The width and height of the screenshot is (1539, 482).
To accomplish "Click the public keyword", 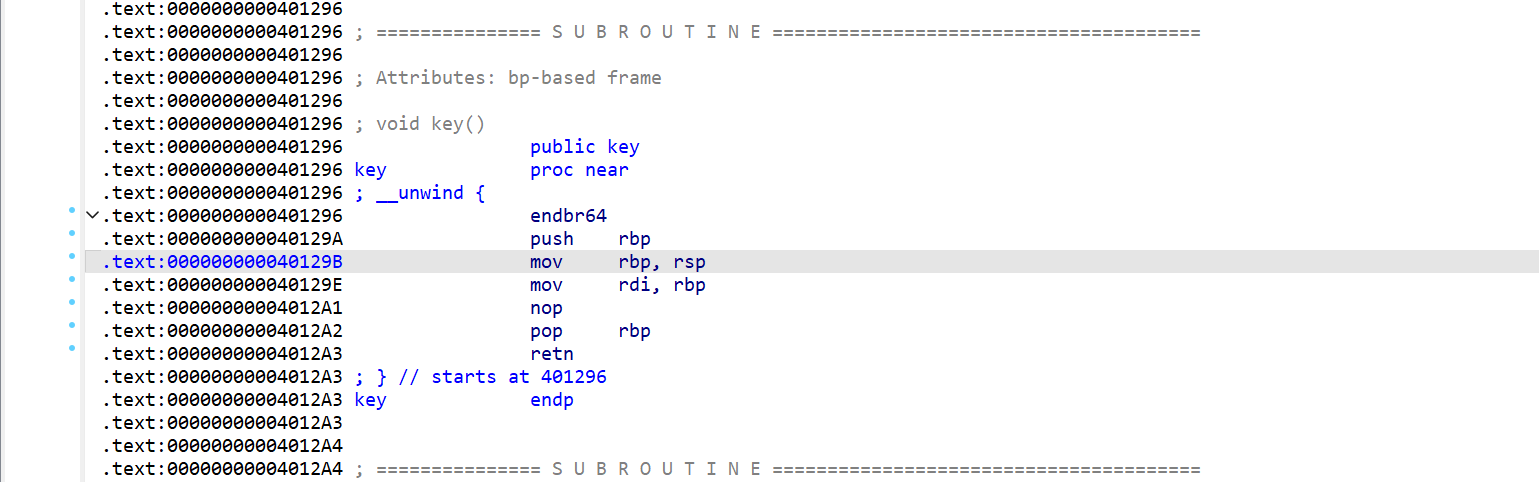I will coord(562,147).
